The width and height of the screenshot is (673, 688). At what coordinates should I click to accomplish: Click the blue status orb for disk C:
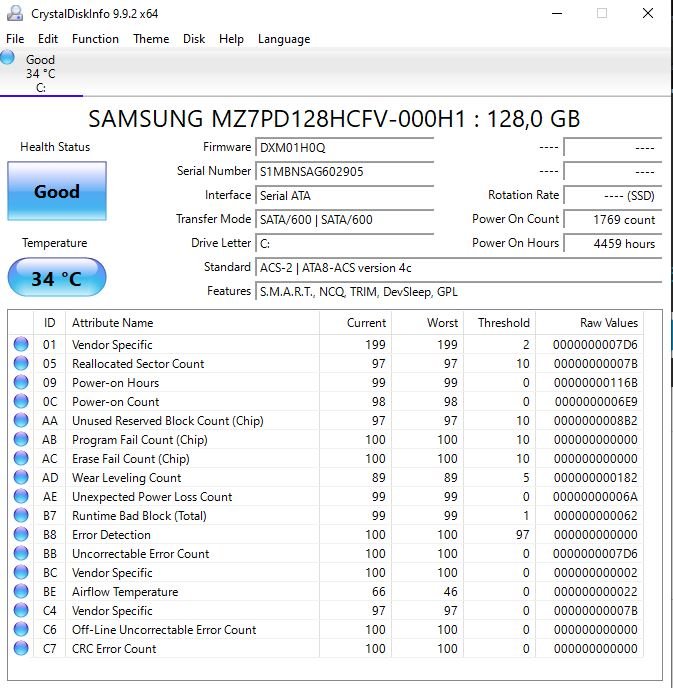[7, 57]
